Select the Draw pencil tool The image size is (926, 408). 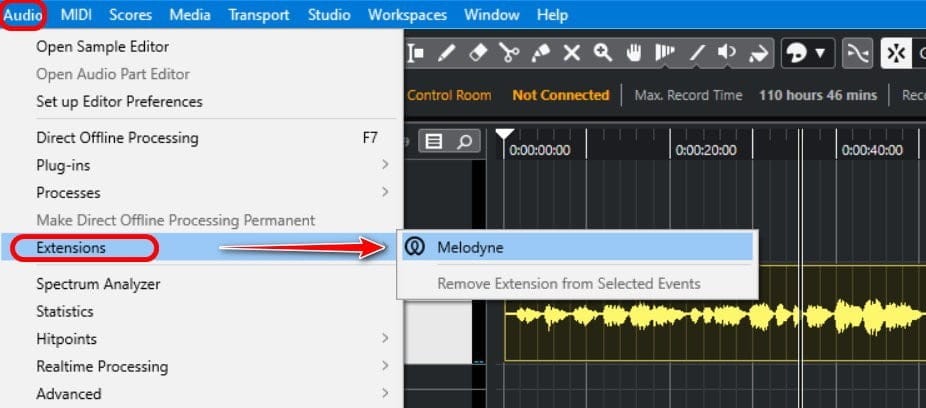[446, 54]
